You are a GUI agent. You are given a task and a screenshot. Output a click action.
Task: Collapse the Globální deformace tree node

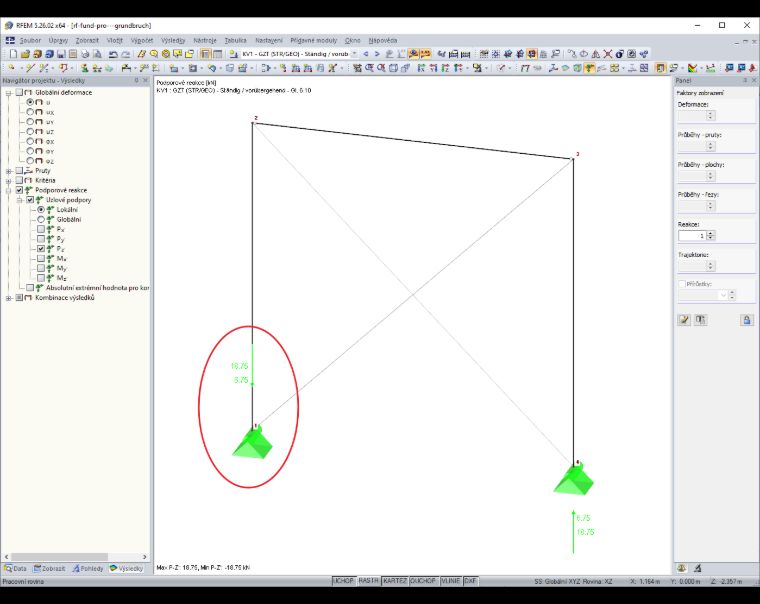coord(8,93)
